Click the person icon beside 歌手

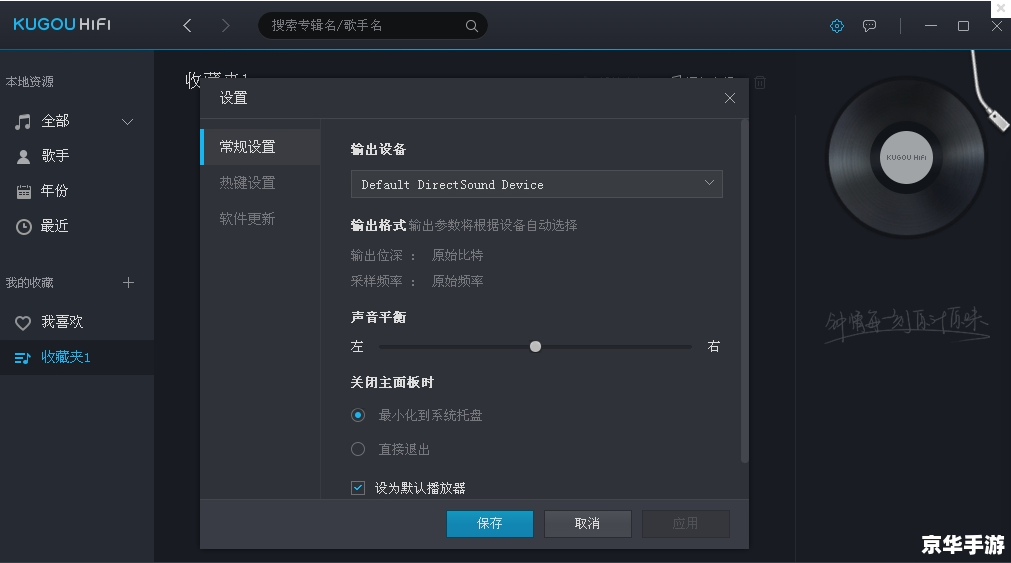(x=23, y=157)
